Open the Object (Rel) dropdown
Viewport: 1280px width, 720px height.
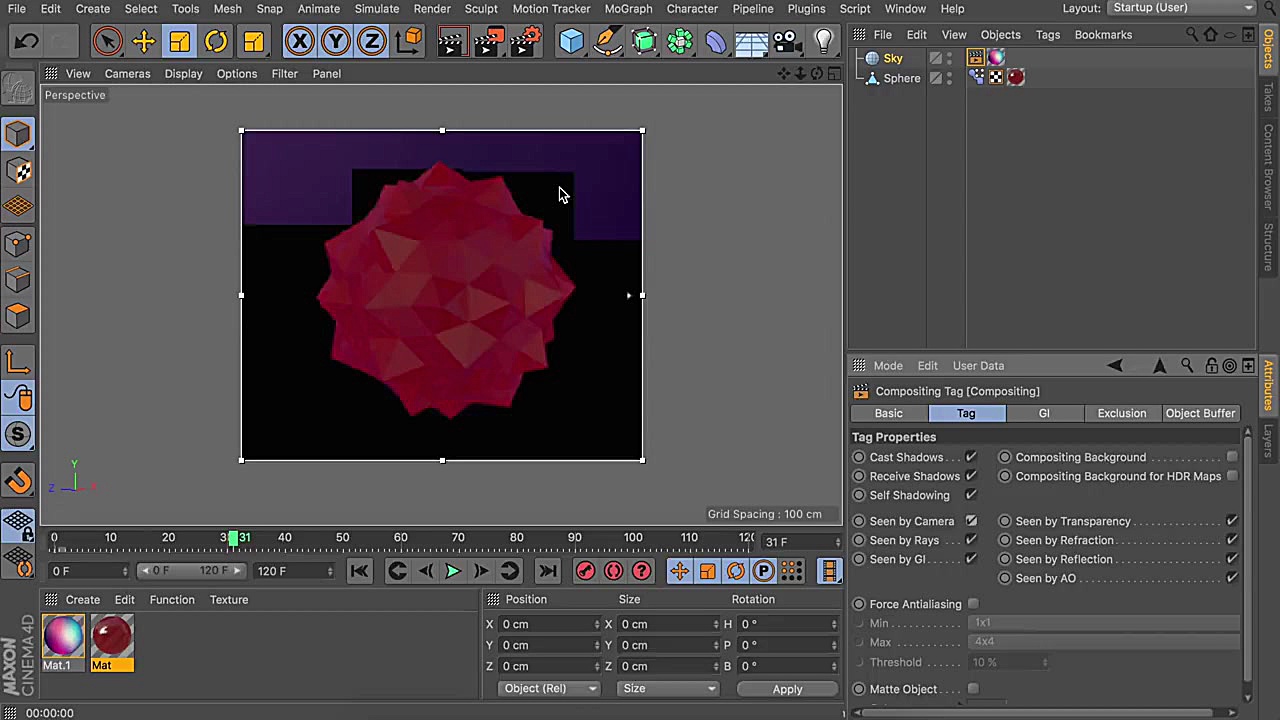click(549, 688)
